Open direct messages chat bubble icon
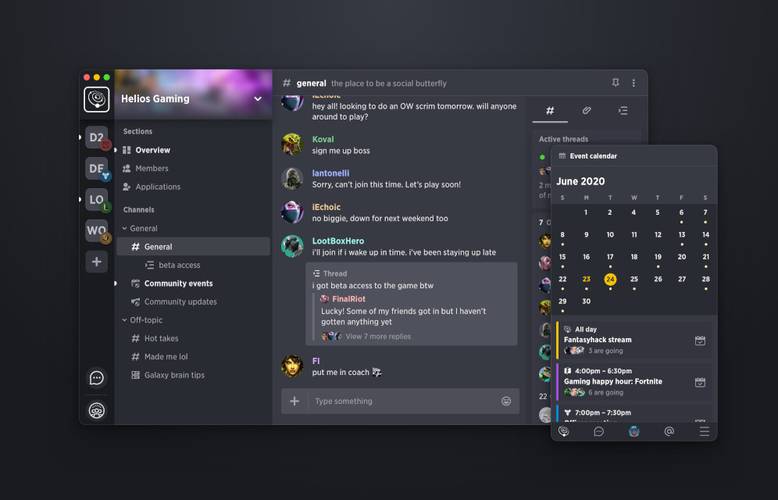The image size is (778, 500). click(x=96, y=378)
